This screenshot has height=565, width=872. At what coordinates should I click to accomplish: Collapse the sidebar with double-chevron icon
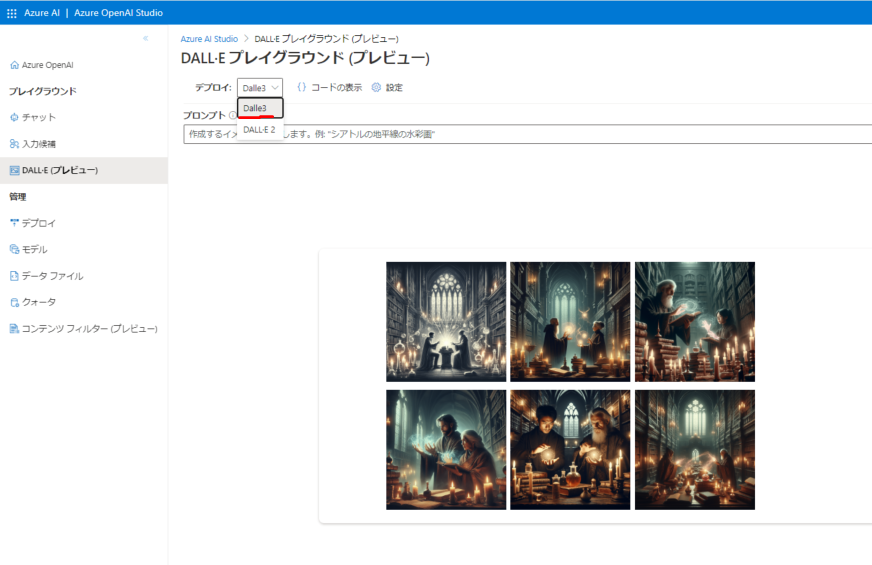tap(146, 38)
